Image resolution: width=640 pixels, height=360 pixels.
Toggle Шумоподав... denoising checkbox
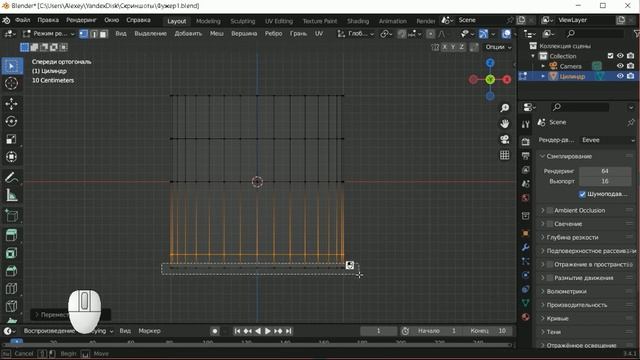(x=582, y=194)
